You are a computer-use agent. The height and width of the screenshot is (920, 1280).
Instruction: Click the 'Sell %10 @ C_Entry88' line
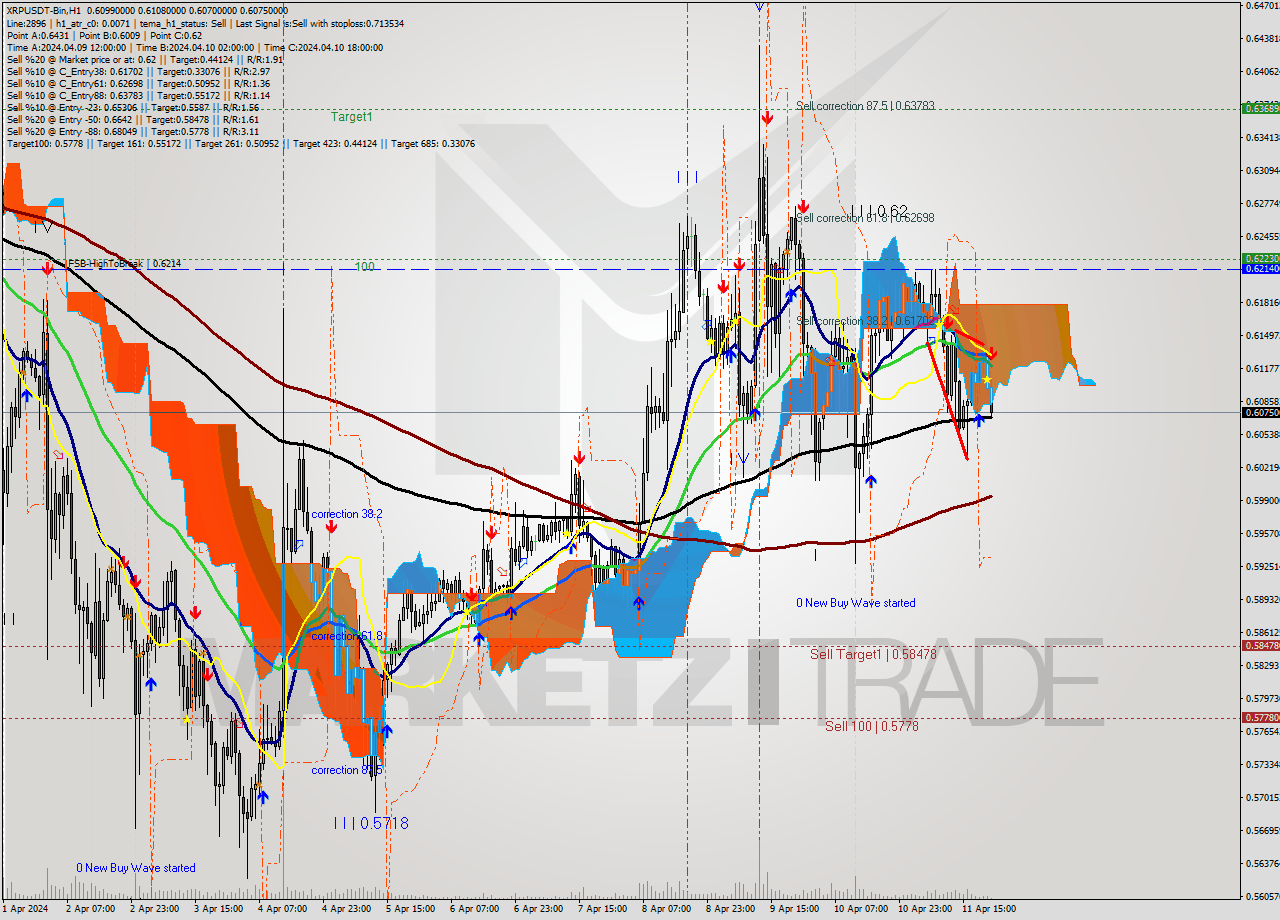pyautogui.click(x=138, y=95)
